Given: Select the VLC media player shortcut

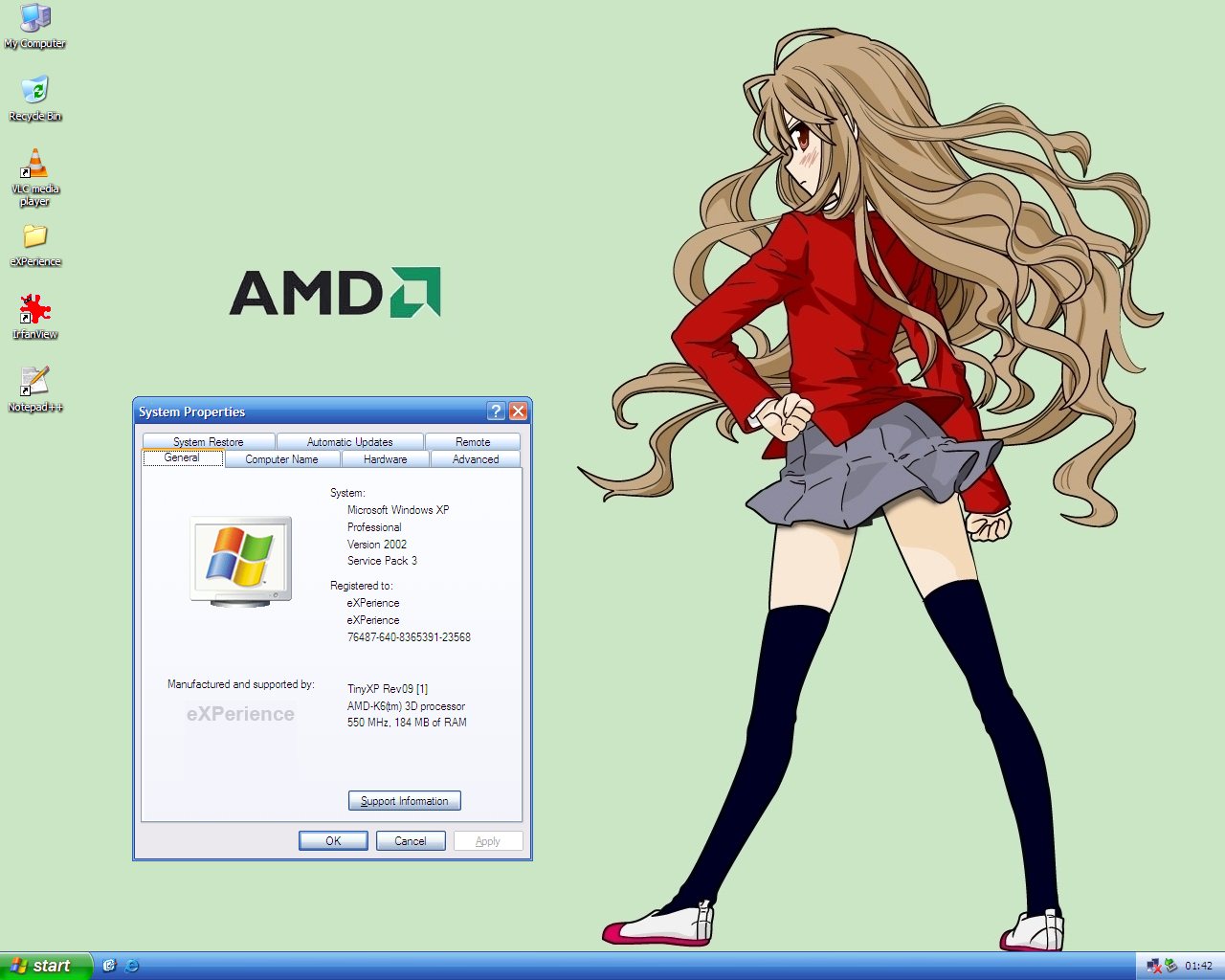Looking at the screenshot, I should pyautogui.click(x=35, y=177).
